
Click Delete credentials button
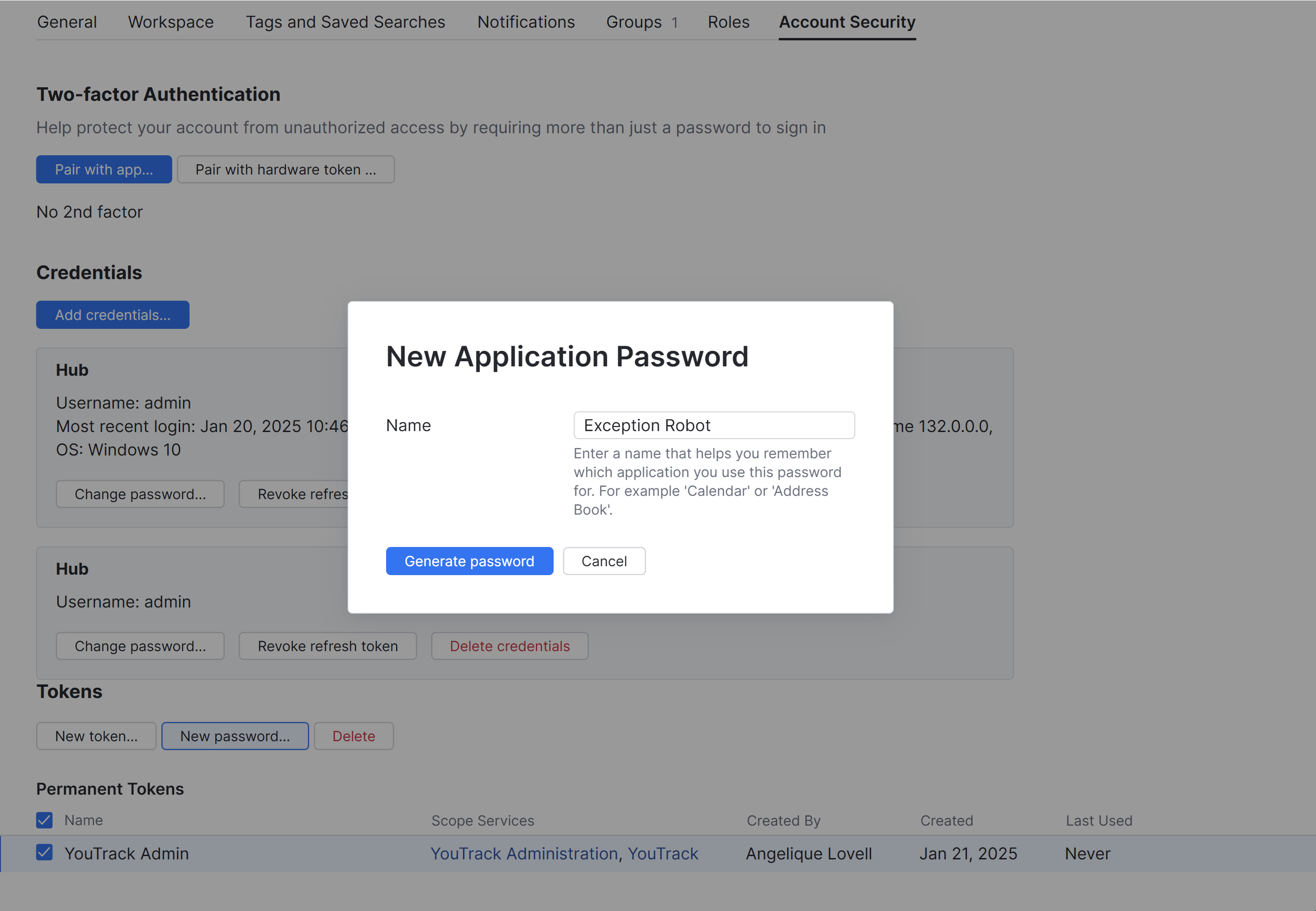point(509,646)
